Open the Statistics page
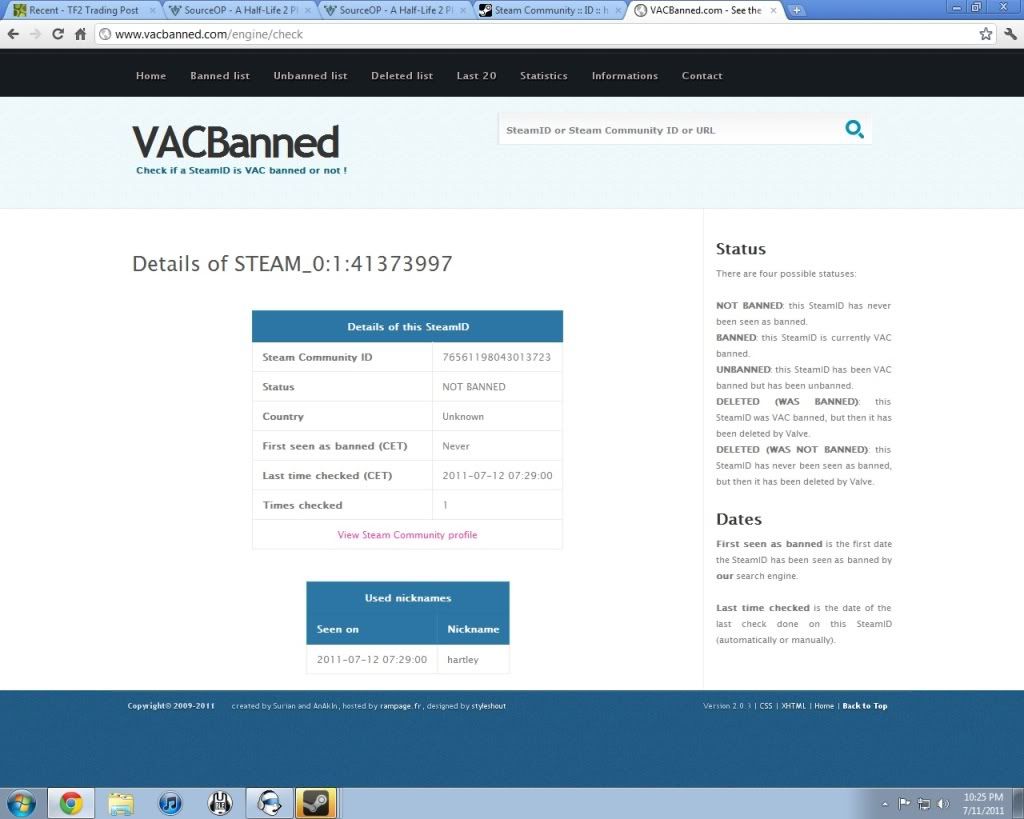Image resolution: width=1024 pixels, height=819 pixels. 543,76
